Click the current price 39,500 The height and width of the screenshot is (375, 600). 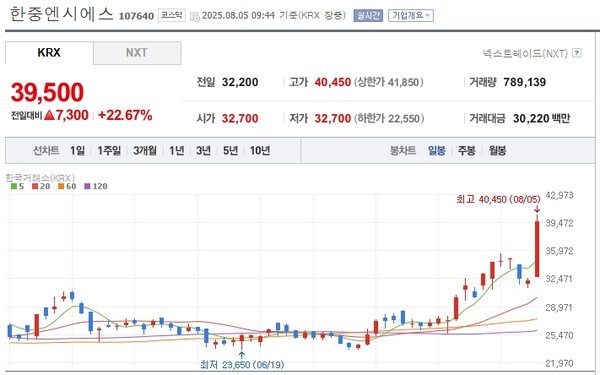[47, 92]
